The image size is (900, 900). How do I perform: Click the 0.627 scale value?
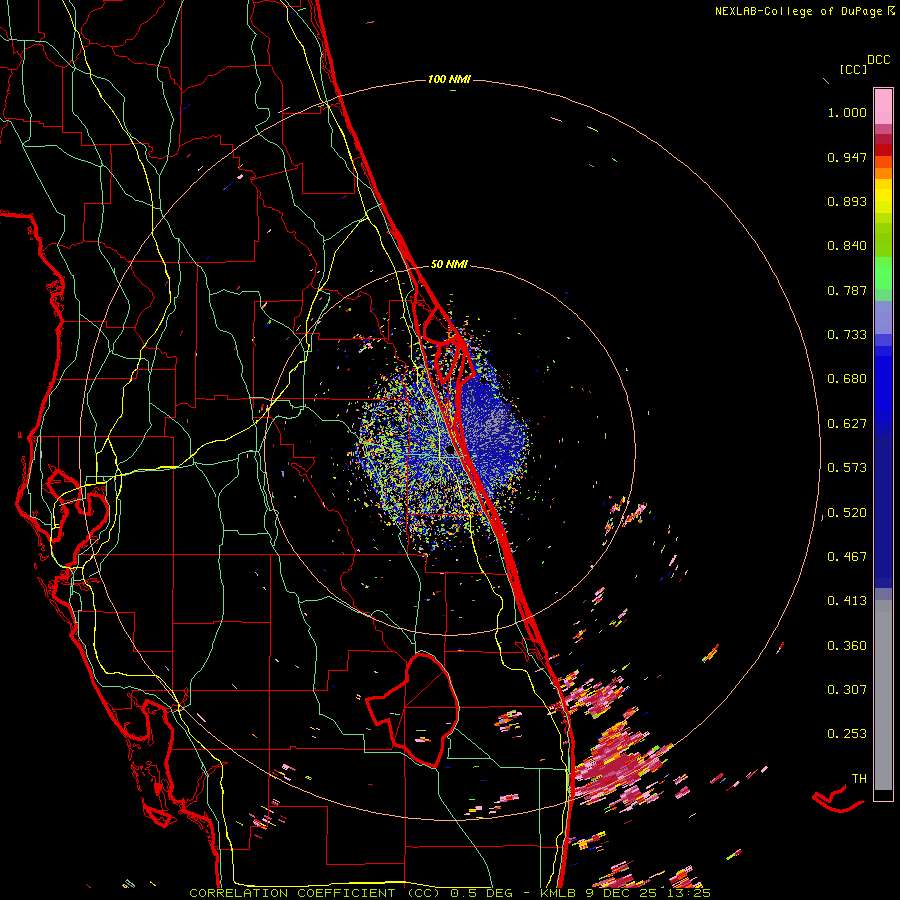[847, 424]
